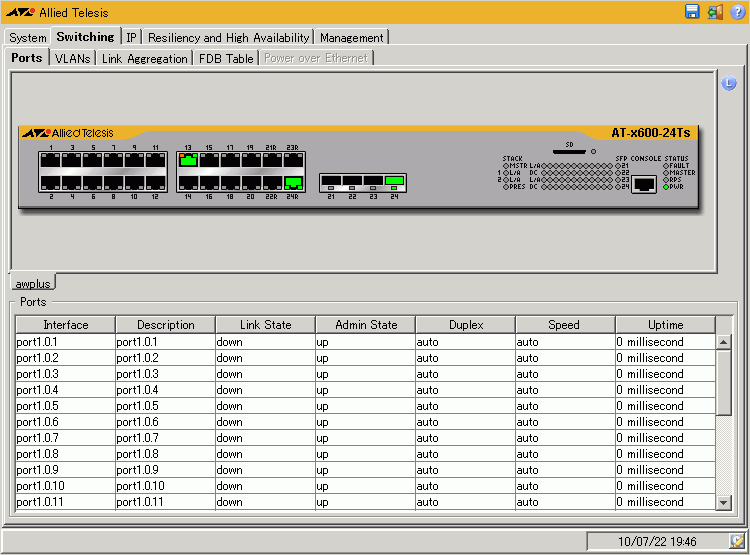Click the round blue L icon
750x555 pixels.
tap(728, 83)
